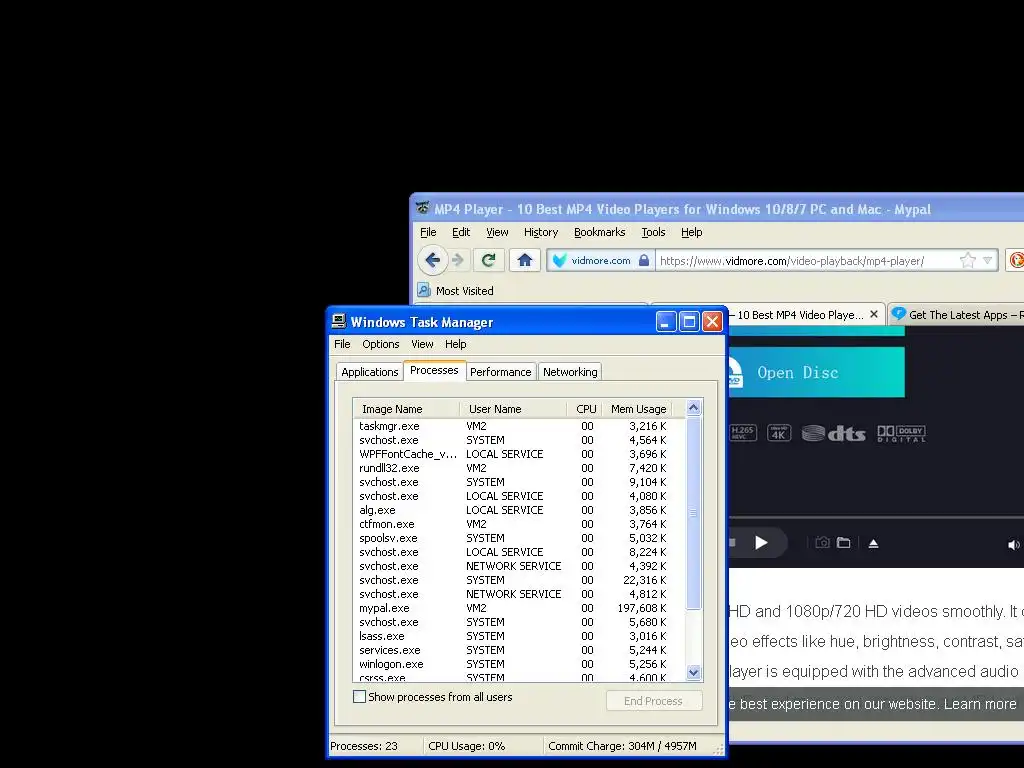Select the alg.exe process row
Image resolution: width=1024 pixels, height=768 pixels.
519,510
